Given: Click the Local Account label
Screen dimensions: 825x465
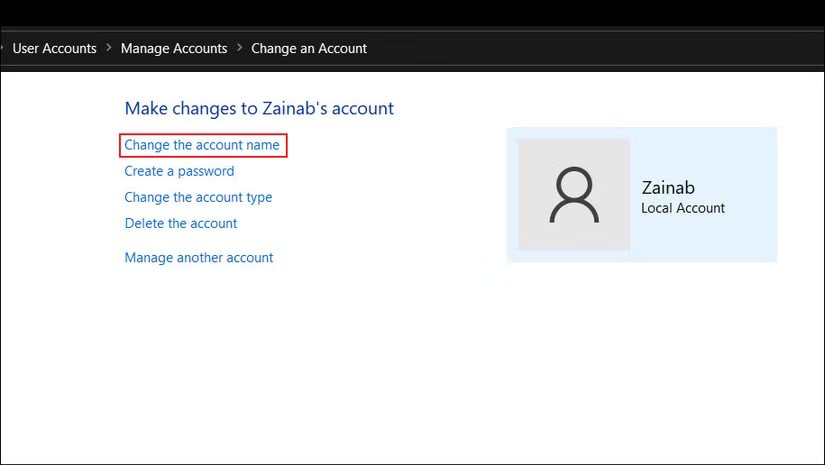Looking at the screenshot, I should (683, 208).
